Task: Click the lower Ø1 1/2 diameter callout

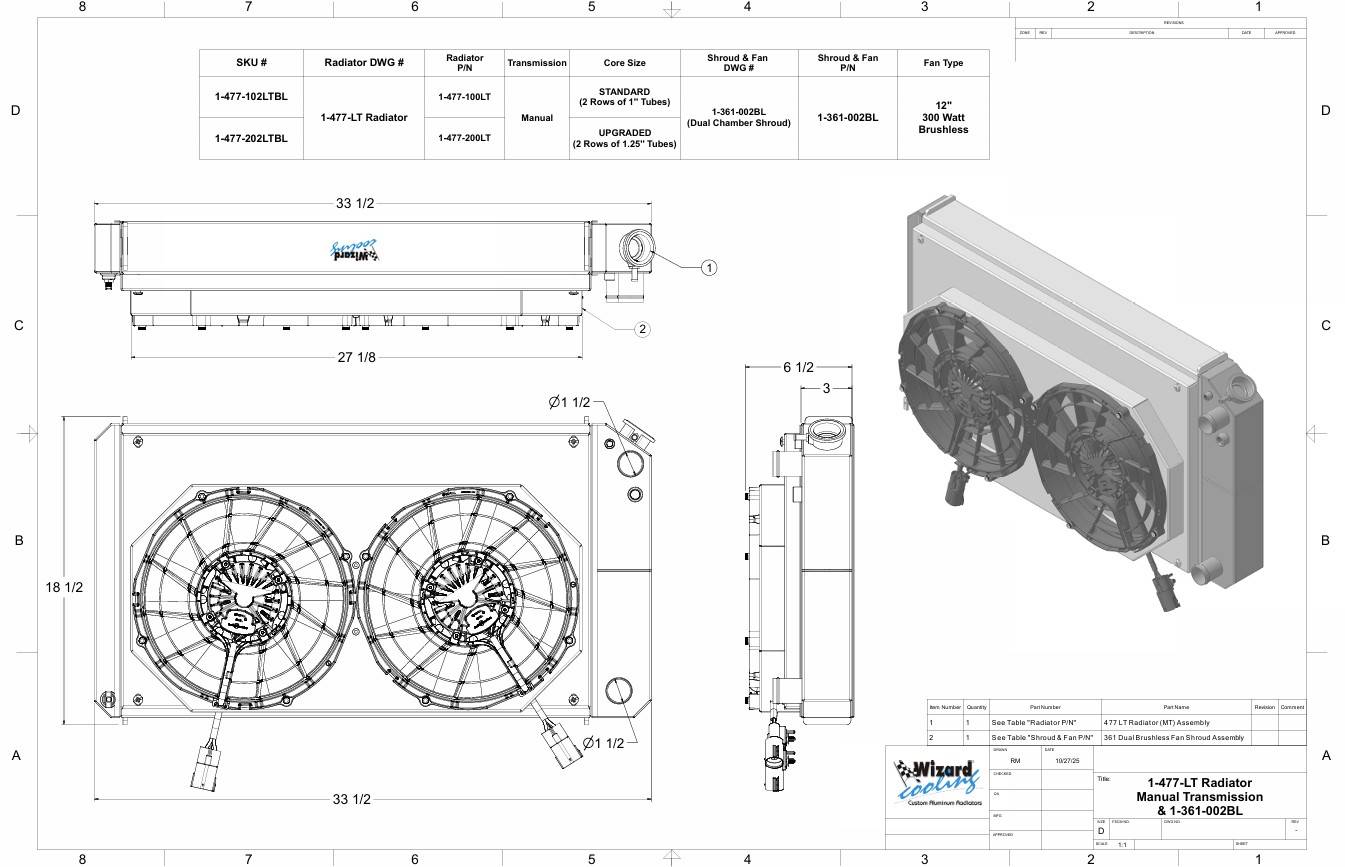Action: [603, 743]
